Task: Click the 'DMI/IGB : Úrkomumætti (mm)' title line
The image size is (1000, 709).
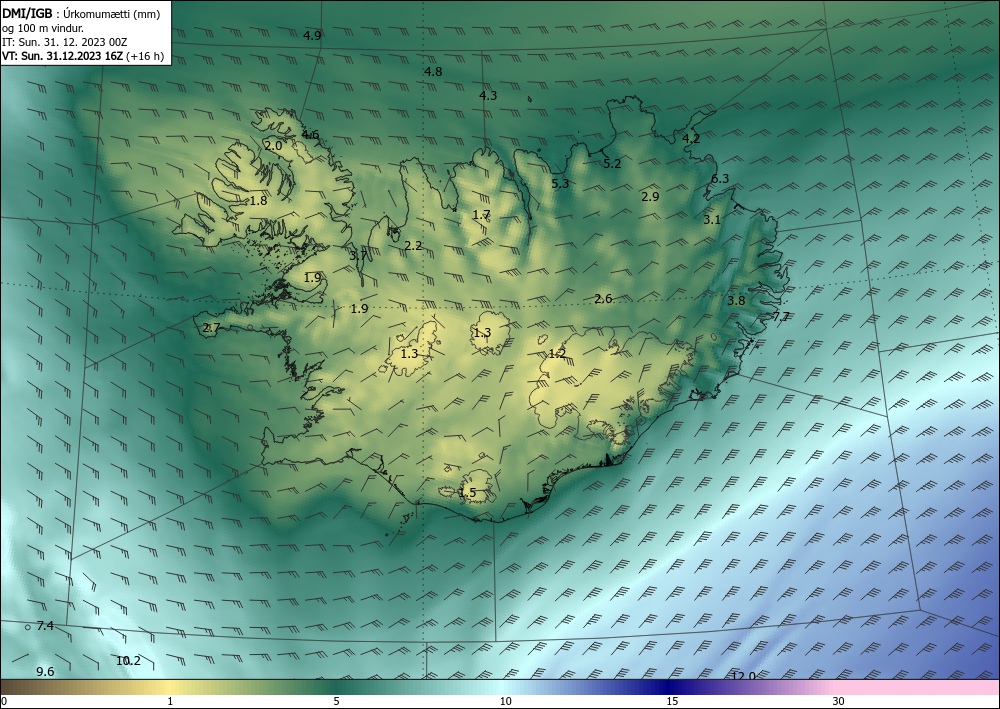Action: [81, 14]
